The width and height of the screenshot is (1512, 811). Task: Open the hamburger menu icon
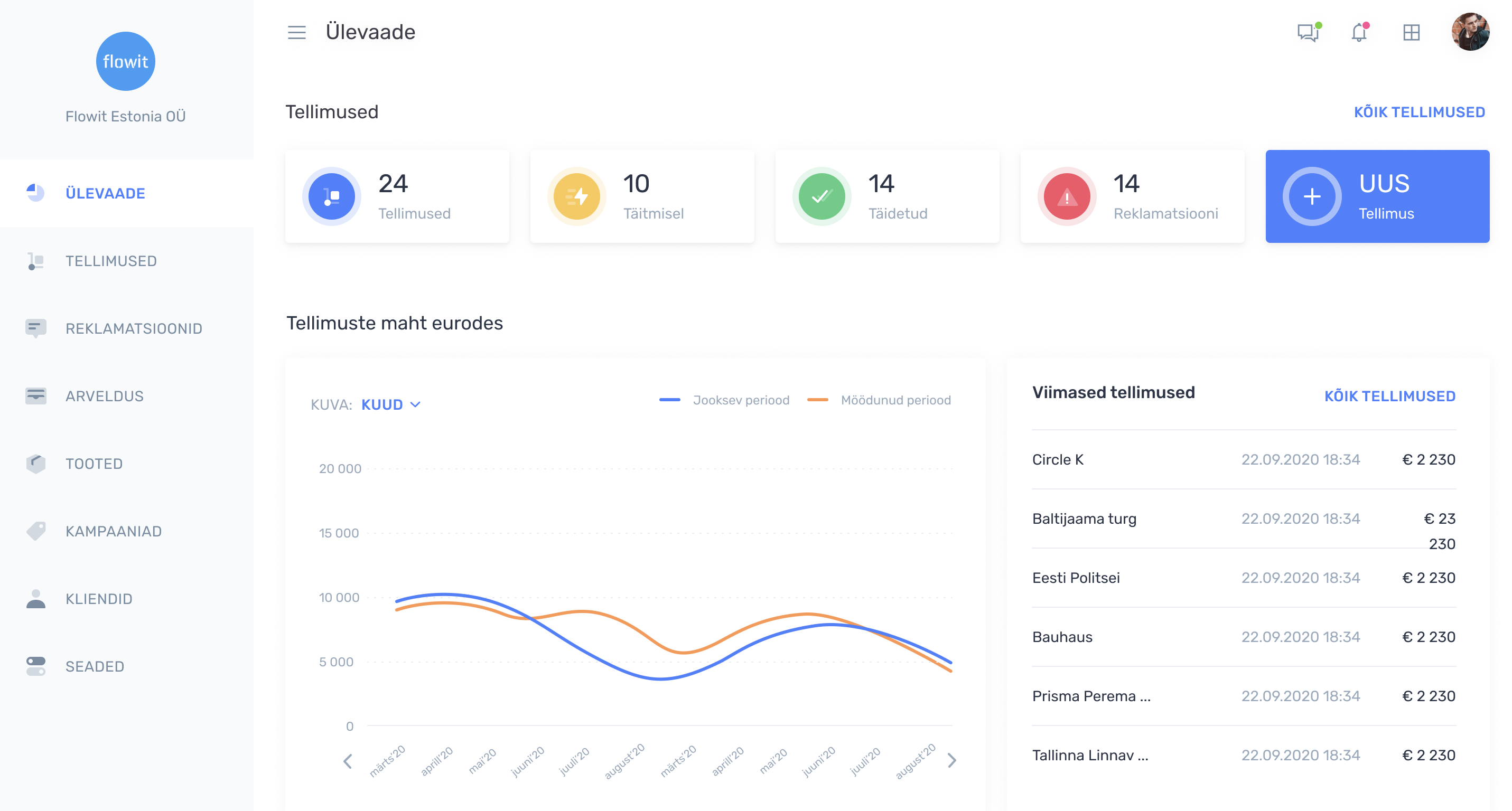[x=296, y=32]
